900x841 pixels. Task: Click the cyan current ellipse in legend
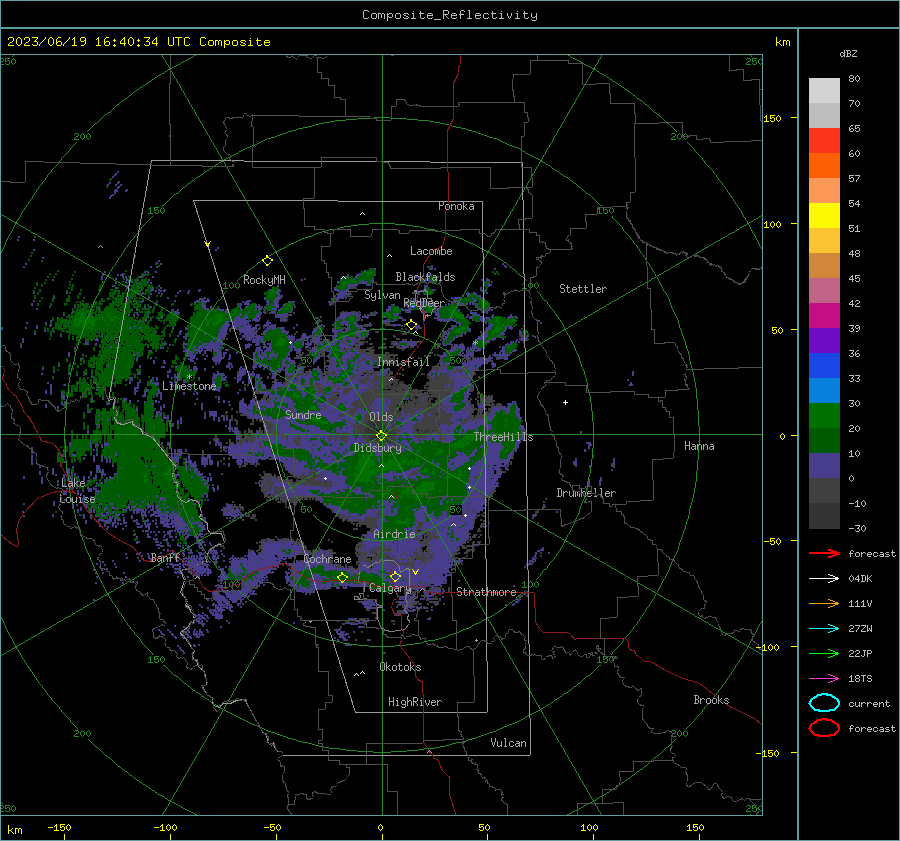(x=824, y=703)
